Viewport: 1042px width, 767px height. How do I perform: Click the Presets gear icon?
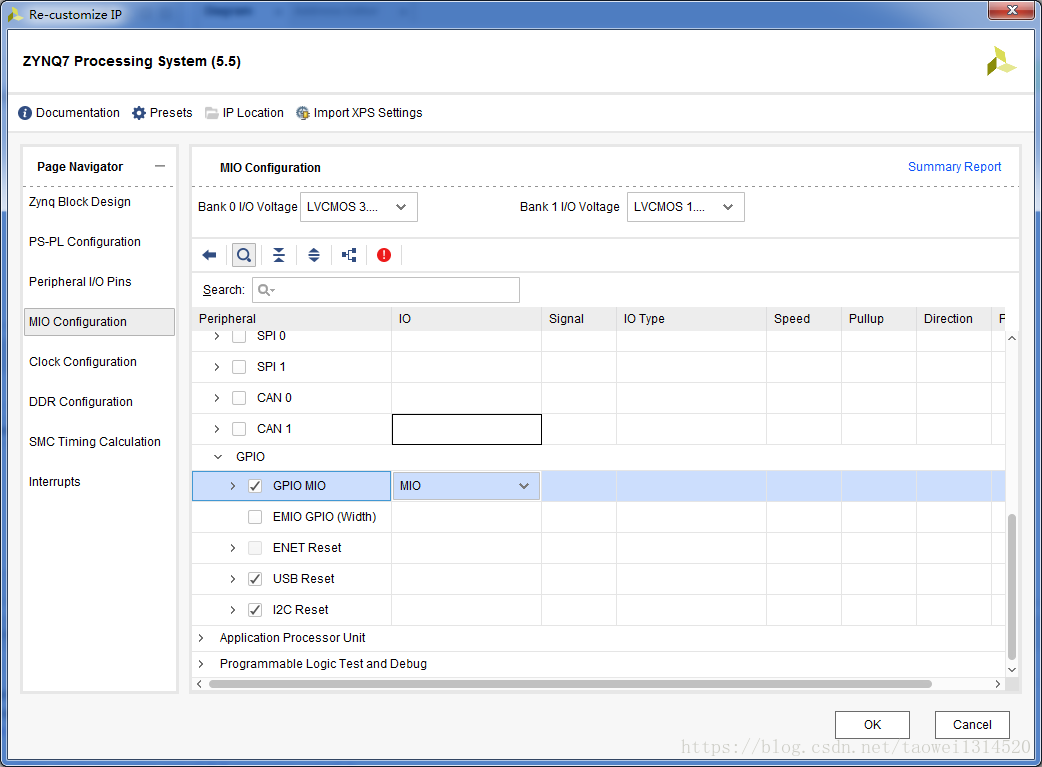(x=139, y=113)
